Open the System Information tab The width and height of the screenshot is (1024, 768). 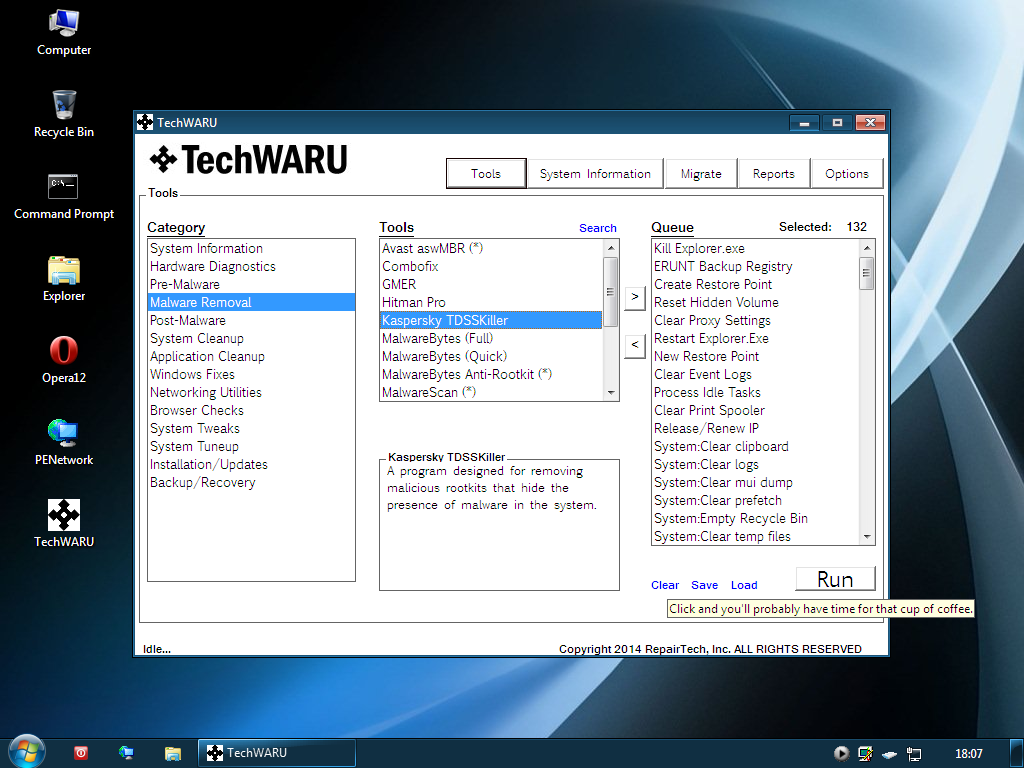click(x=595, y=174)
